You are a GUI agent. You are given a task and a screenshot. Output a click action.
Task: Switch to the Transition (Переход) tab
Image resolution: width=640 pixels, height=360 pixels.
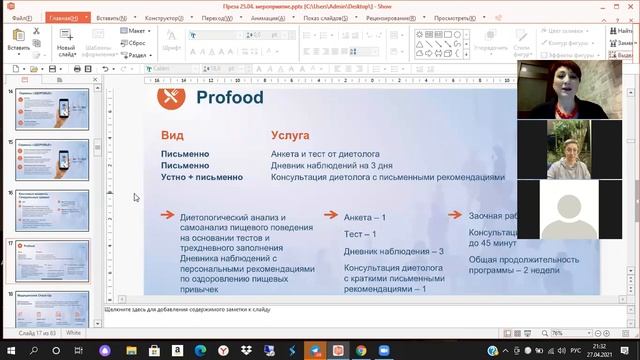pos(217,18)
